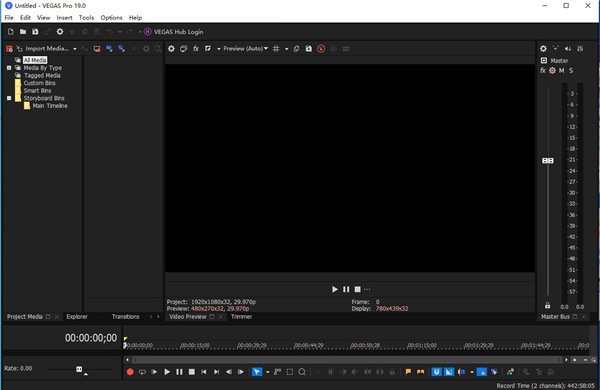The height and width of the screenshot is (390, 600).
Task: Click the Master volume fader handle
Action: point(548,161)
